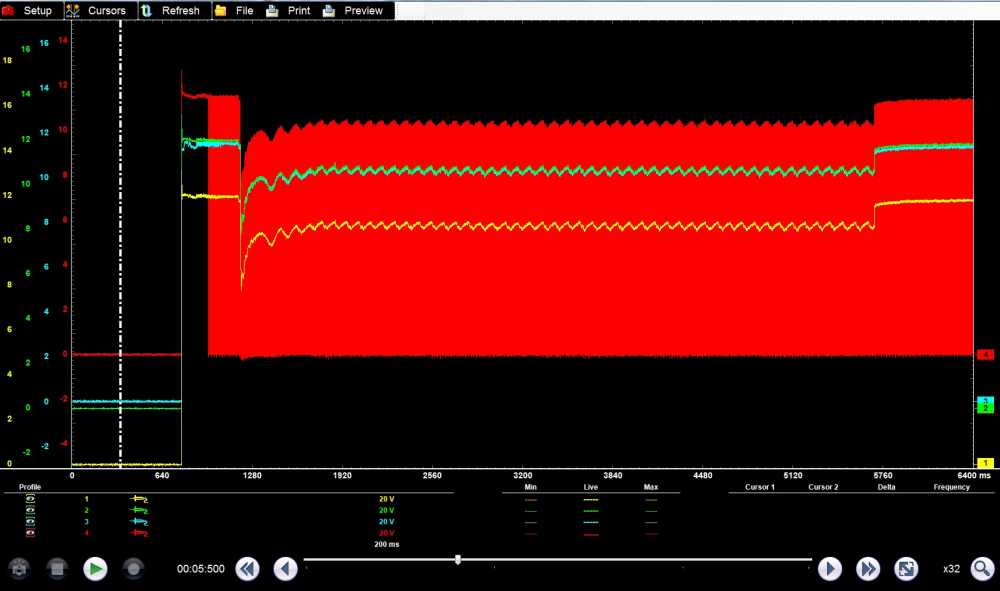The height and width of the screenshot is (591, 1000).
Task: Toggle visibility of channel 1 trace
Action: click(30, 498)
